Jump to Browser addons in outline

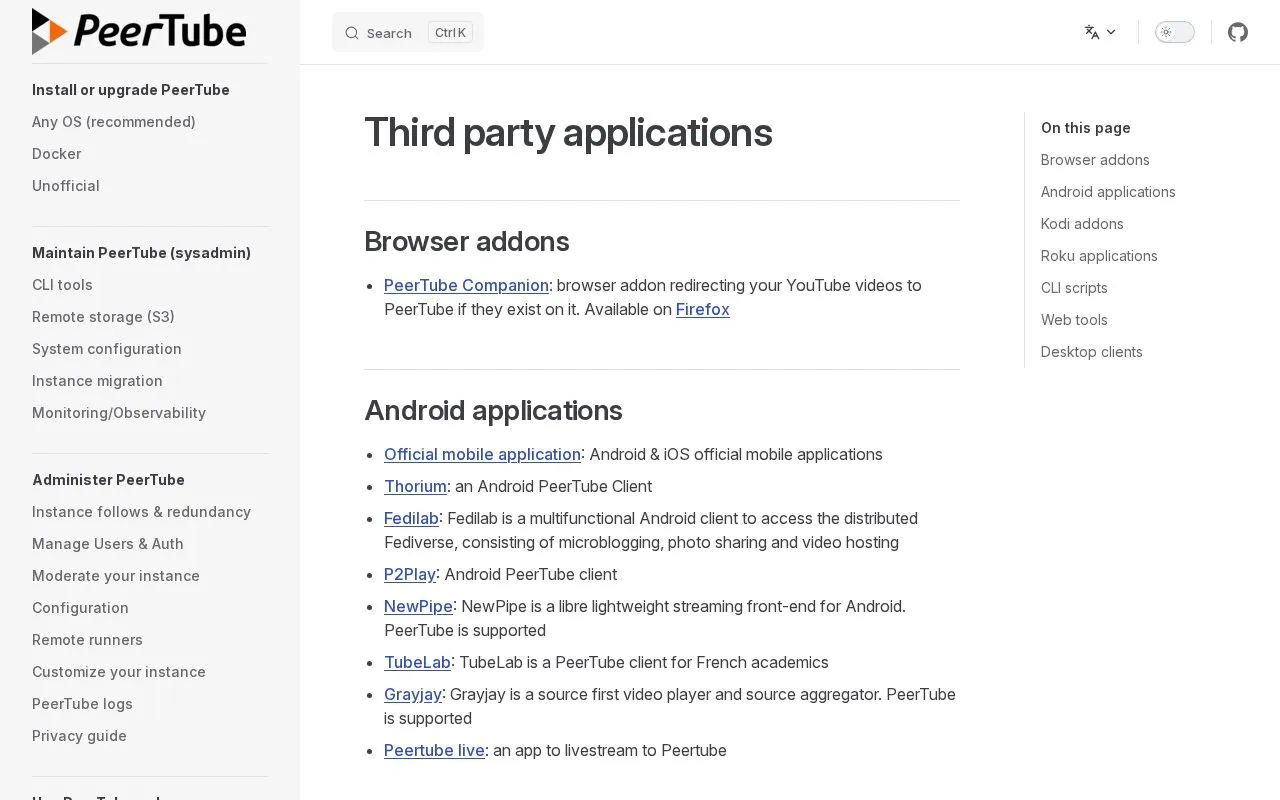point(1095,160)
